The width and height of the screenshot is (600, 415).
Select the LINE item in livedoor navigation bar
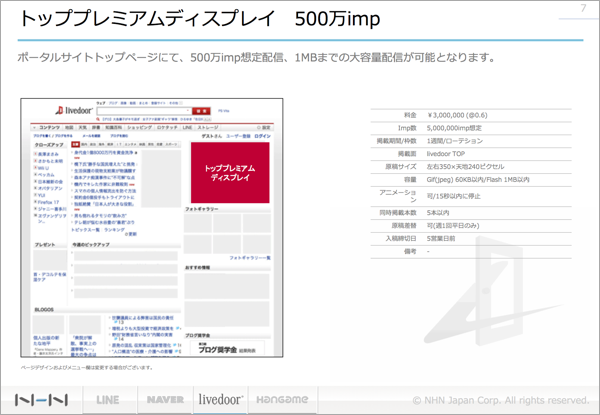coord(187,127)
